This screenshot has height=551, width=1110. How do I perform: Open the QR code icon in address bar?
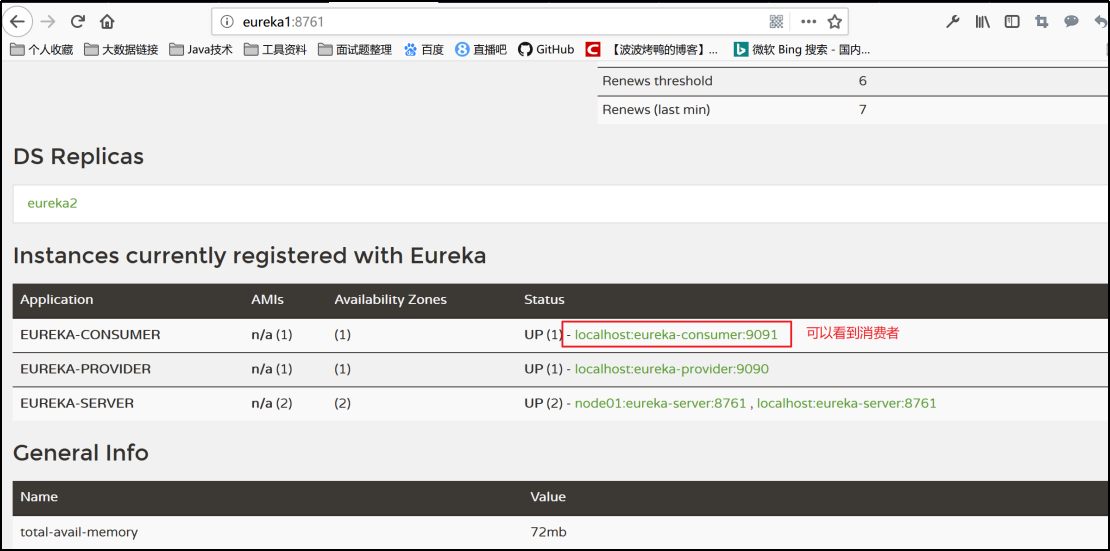coord(776,22)
